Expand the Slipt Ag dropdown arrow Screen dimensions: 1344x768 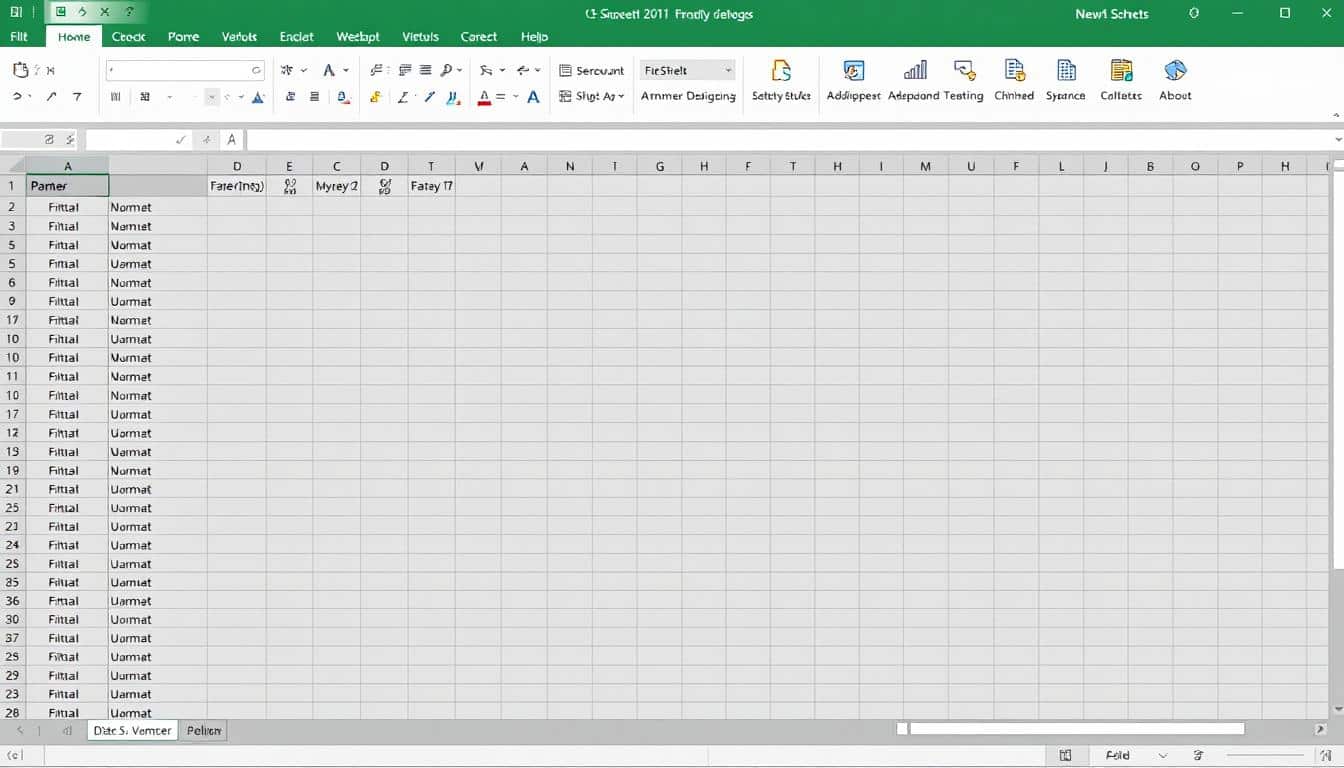click(621, 97)
